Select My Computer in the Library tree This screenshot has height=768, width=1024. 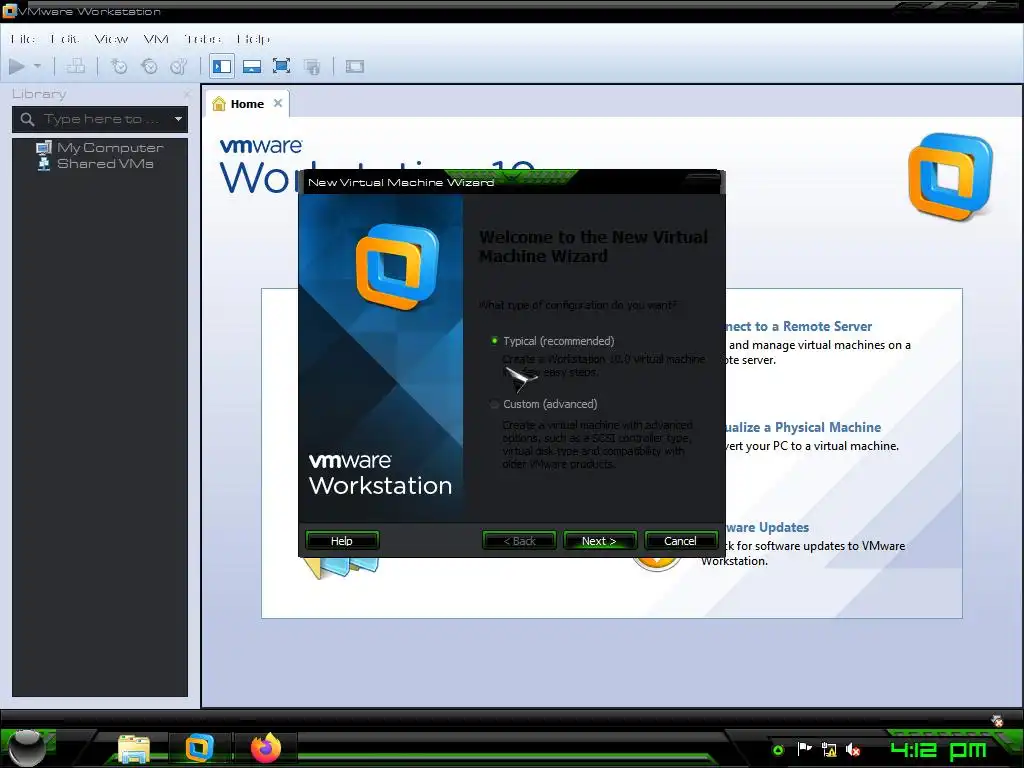click(99, 148)
